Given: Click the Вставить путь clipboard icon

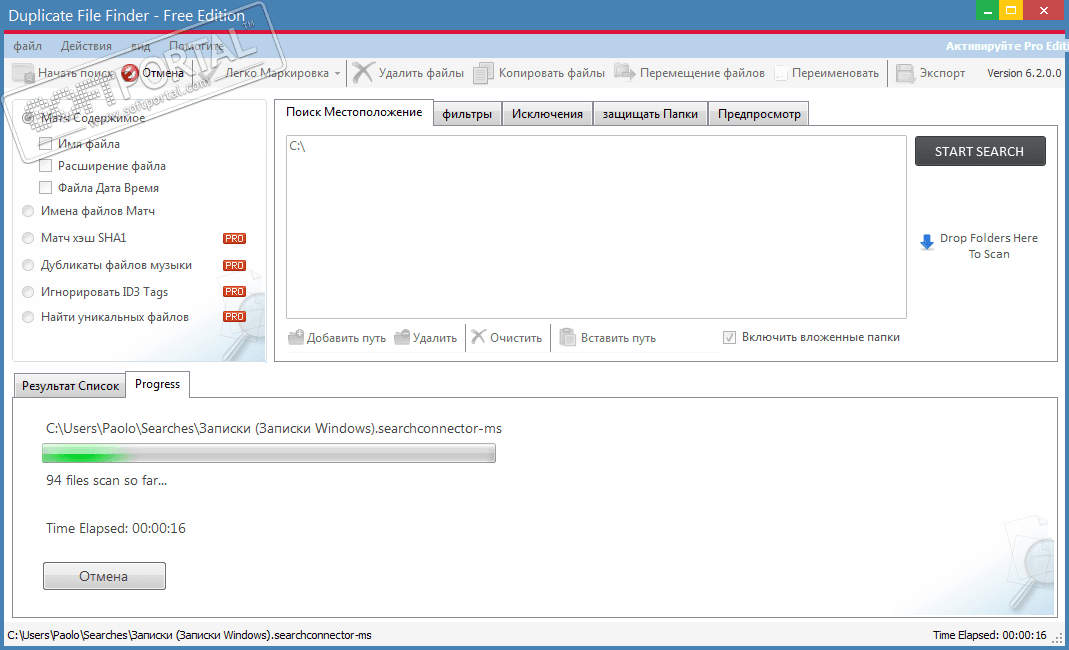Looking at the screenshot, I should 567,337.
